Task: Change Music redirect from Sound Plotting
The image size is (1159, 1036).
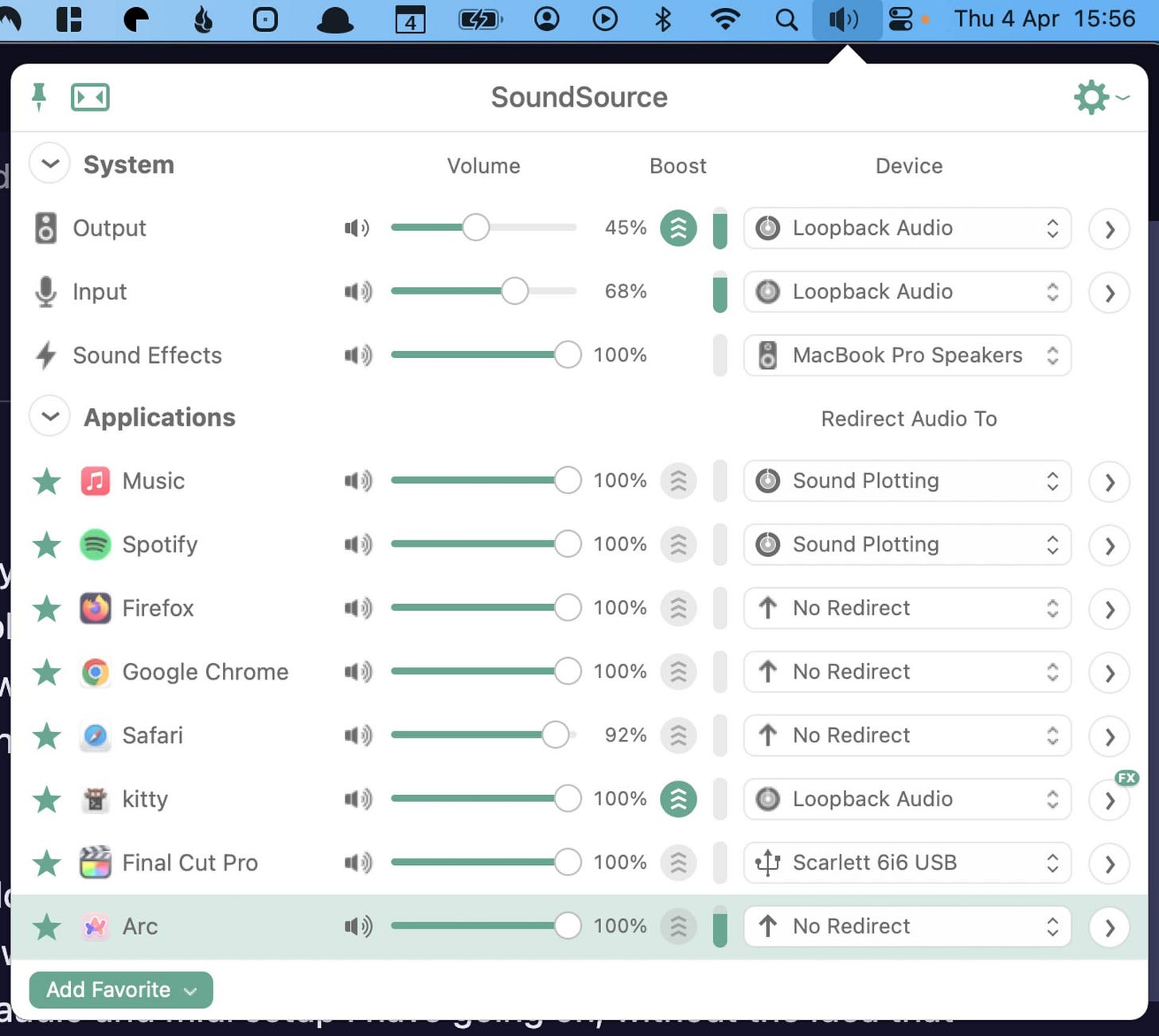Action: pos(907,481)
